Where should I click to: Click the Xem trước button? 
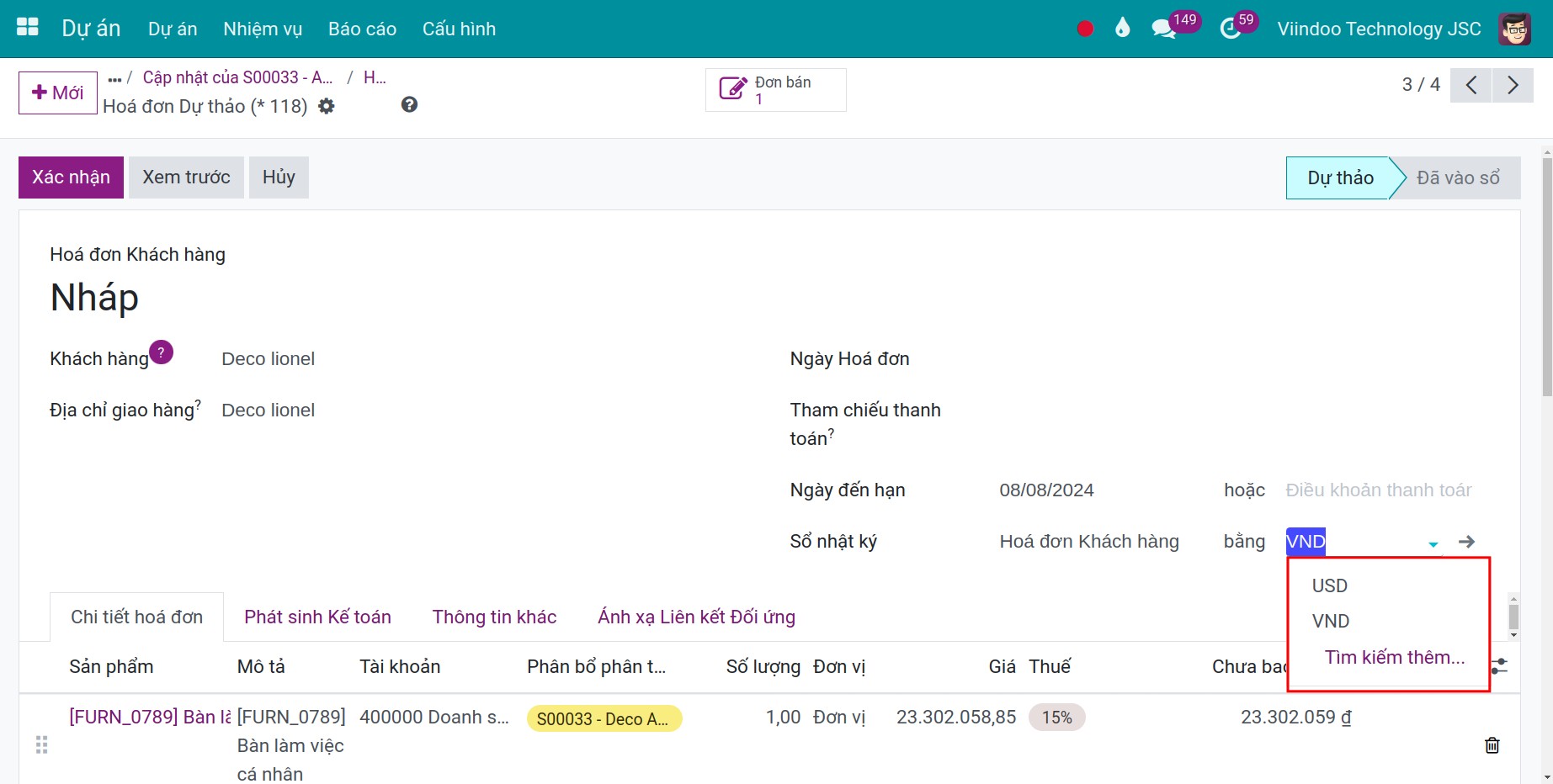pyautogui.click(x=186, y=177)
